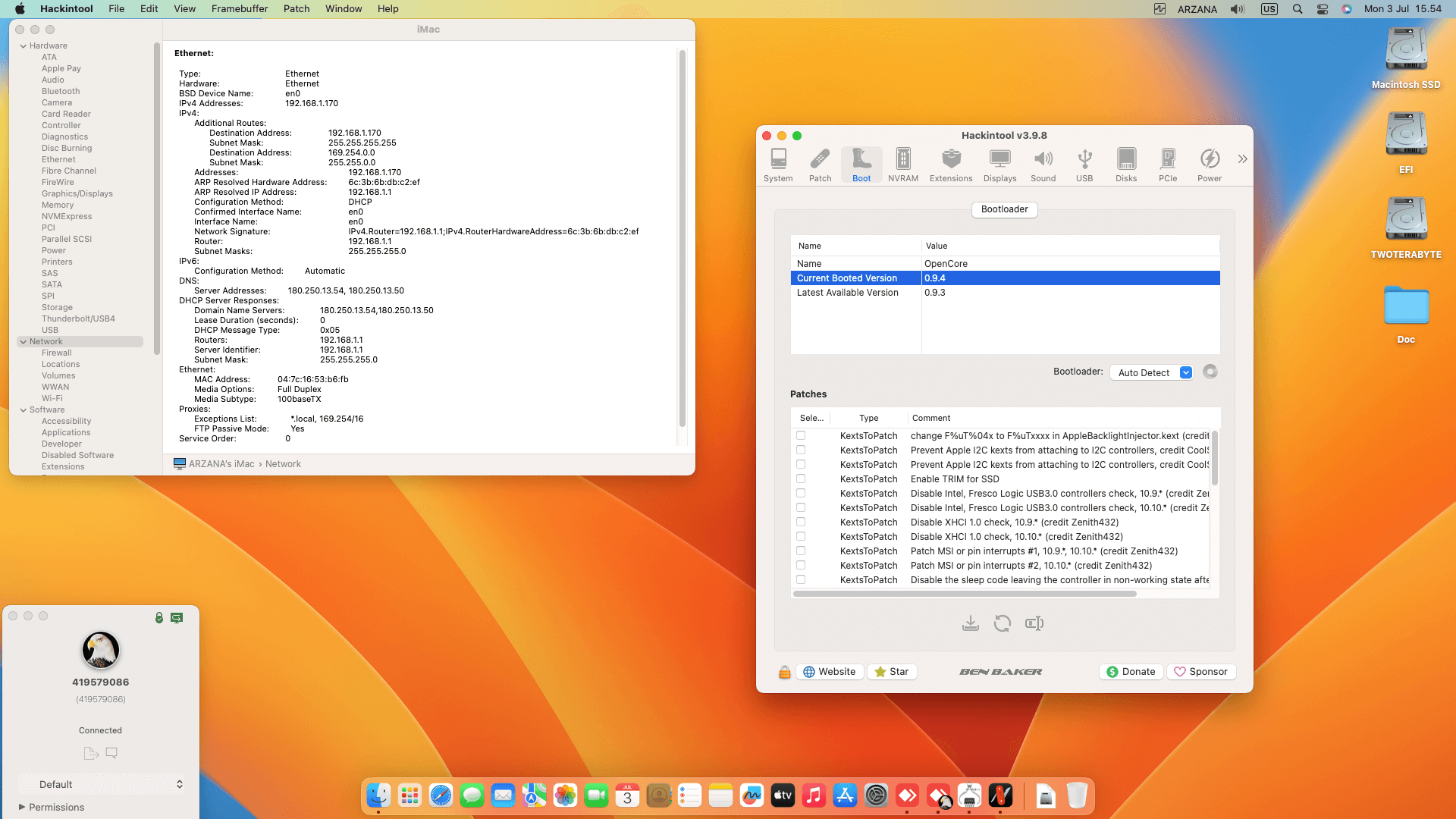Select the Boot toolbar icon
1456x819 pixels.
861,165
